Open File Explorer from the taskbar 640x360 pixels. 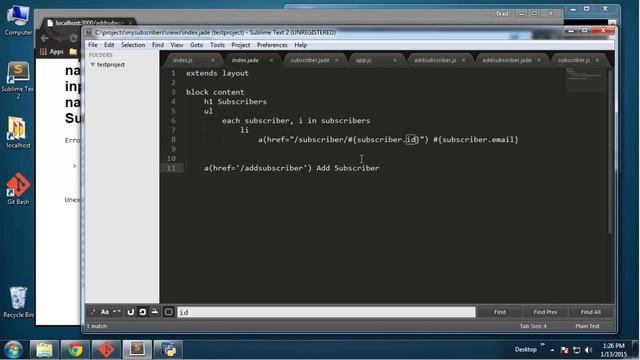coord(44,350)
